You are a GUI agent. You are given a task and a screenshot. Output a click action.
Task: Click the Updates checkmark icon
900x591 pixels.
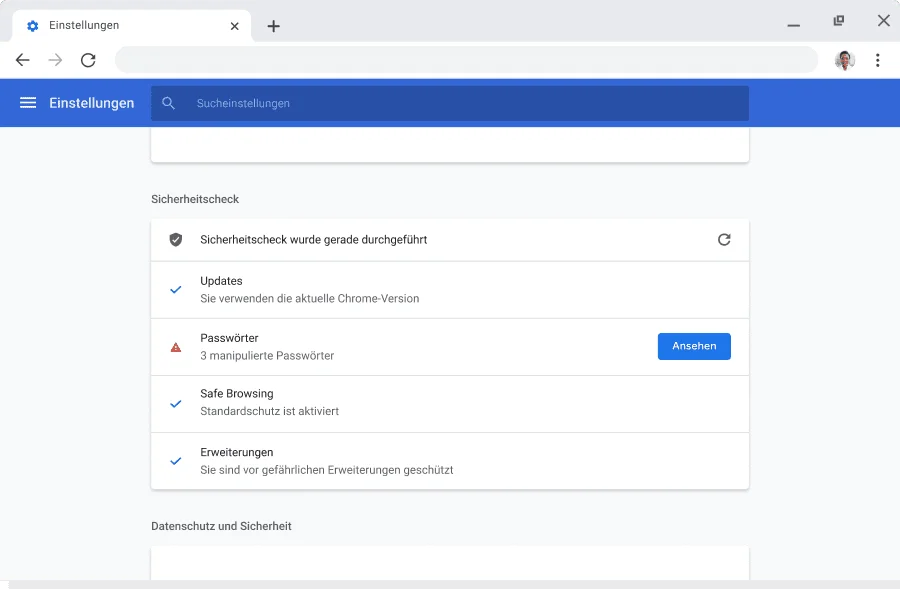pyautogui.click(x=176, y=290)
